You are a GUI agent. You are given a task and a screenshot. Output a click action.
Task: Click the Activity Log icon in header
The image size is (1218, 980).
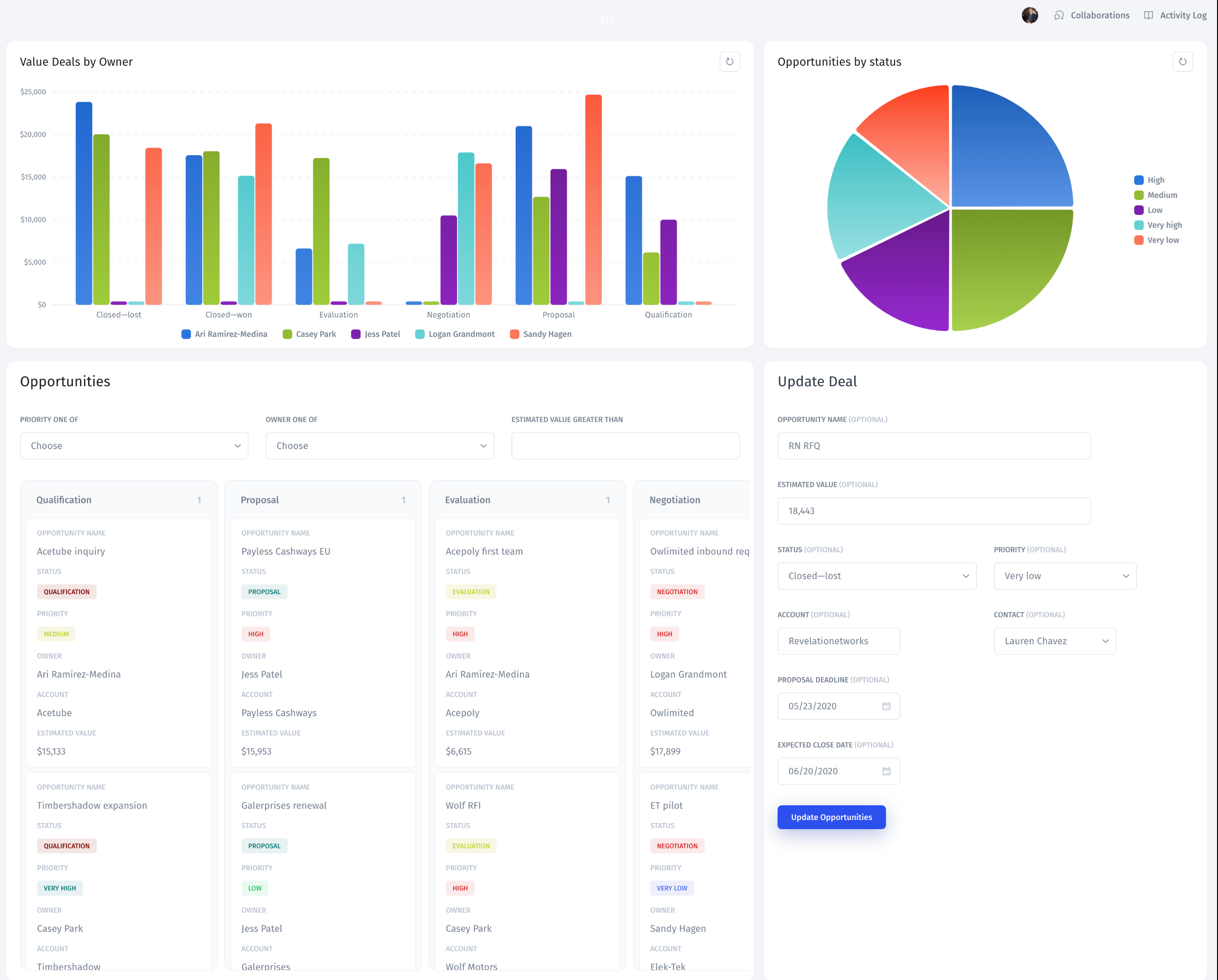coord(1151,15)
